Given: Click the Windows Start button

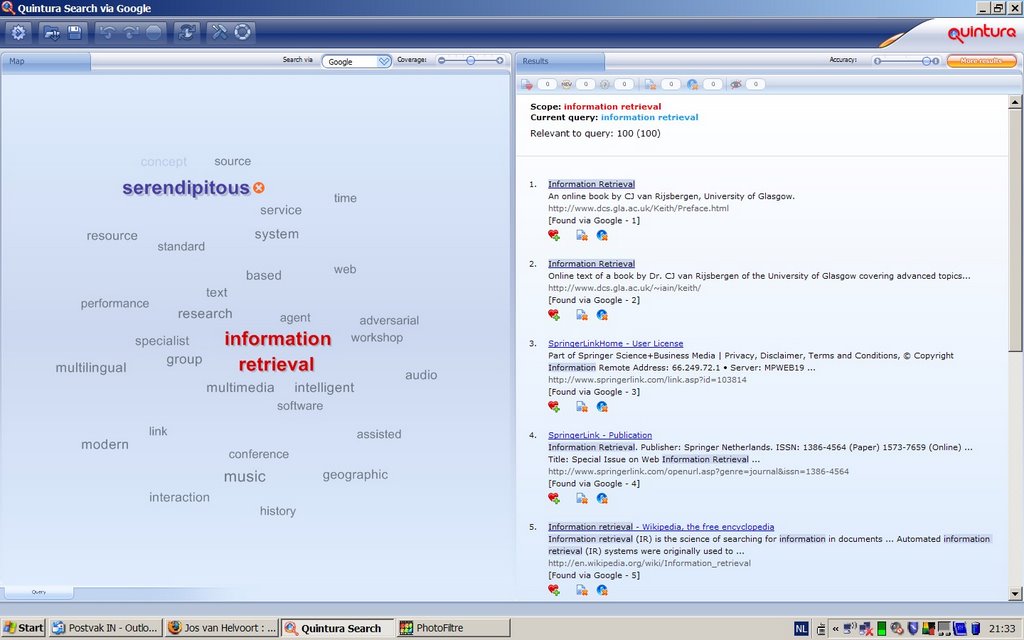Looking at the screenshot, I should tap(24, 628).
